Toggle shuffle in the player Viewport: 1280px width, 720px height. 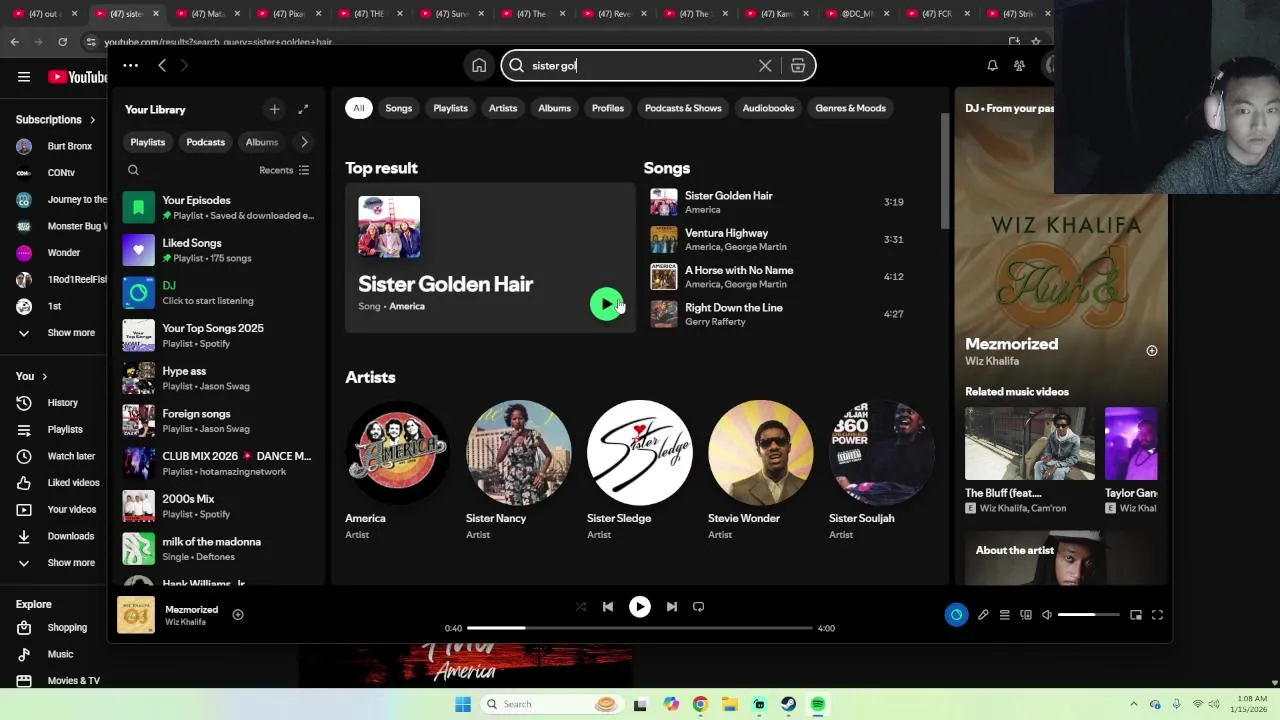581,606
